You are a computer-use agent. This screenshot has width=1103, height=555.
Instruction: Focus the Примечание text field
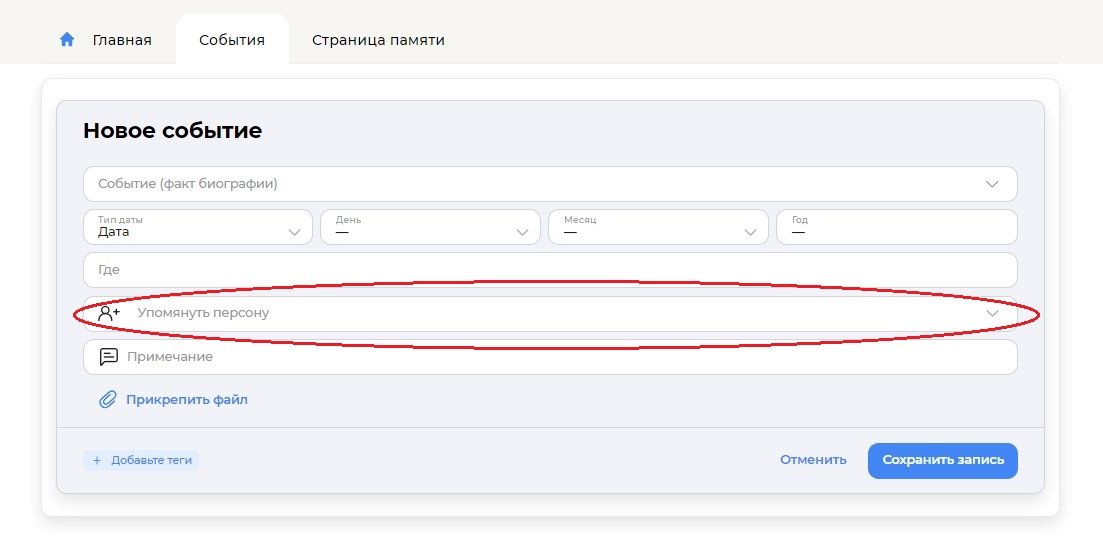(551, 357)
